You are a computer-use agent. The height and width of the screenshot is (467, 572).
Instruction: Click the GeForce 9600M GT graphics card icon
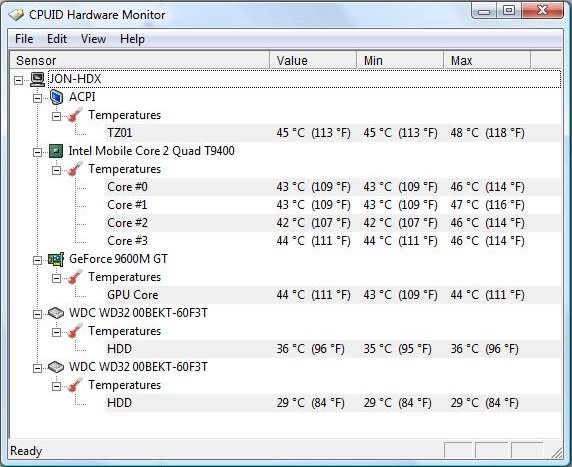click(56, 259)
